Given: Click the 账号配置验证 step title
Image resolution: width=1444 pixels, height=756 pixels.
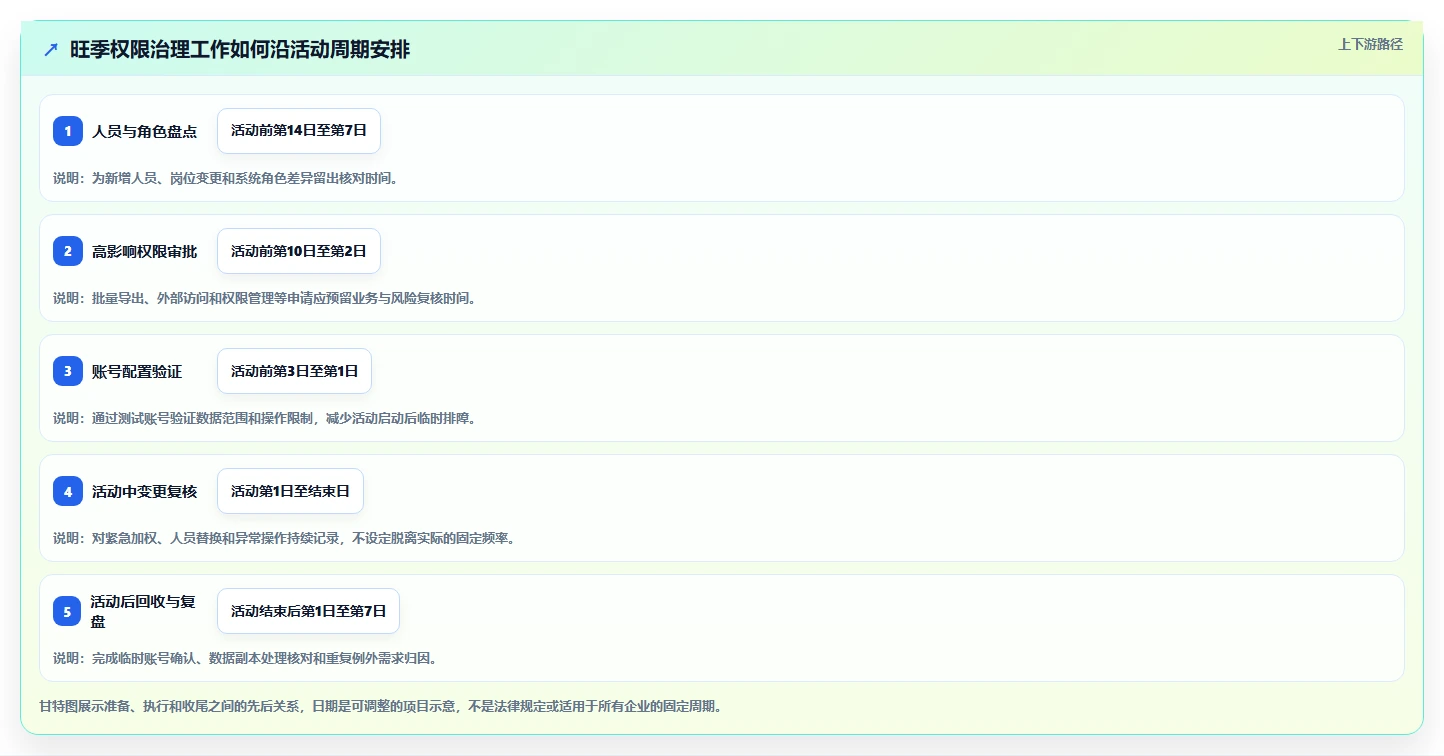Looking at the screenshot, I should click(137, 371).
